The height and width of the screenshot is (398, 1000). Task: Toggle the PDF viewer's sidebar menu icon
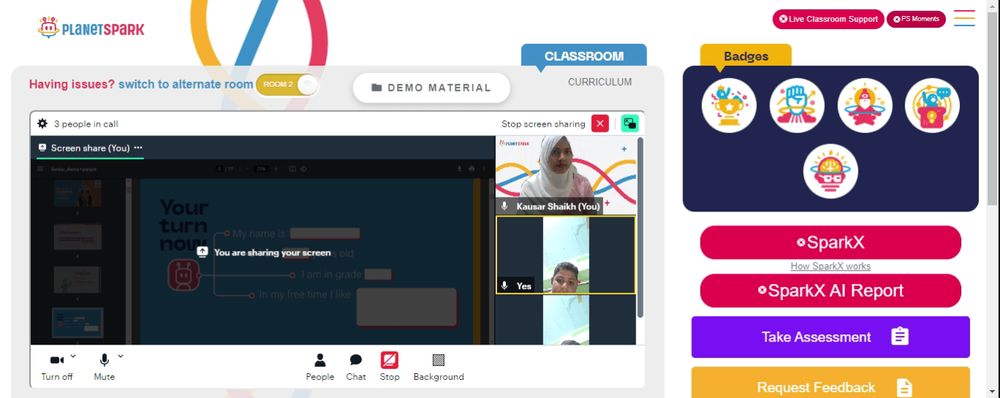tap(40, 169)
